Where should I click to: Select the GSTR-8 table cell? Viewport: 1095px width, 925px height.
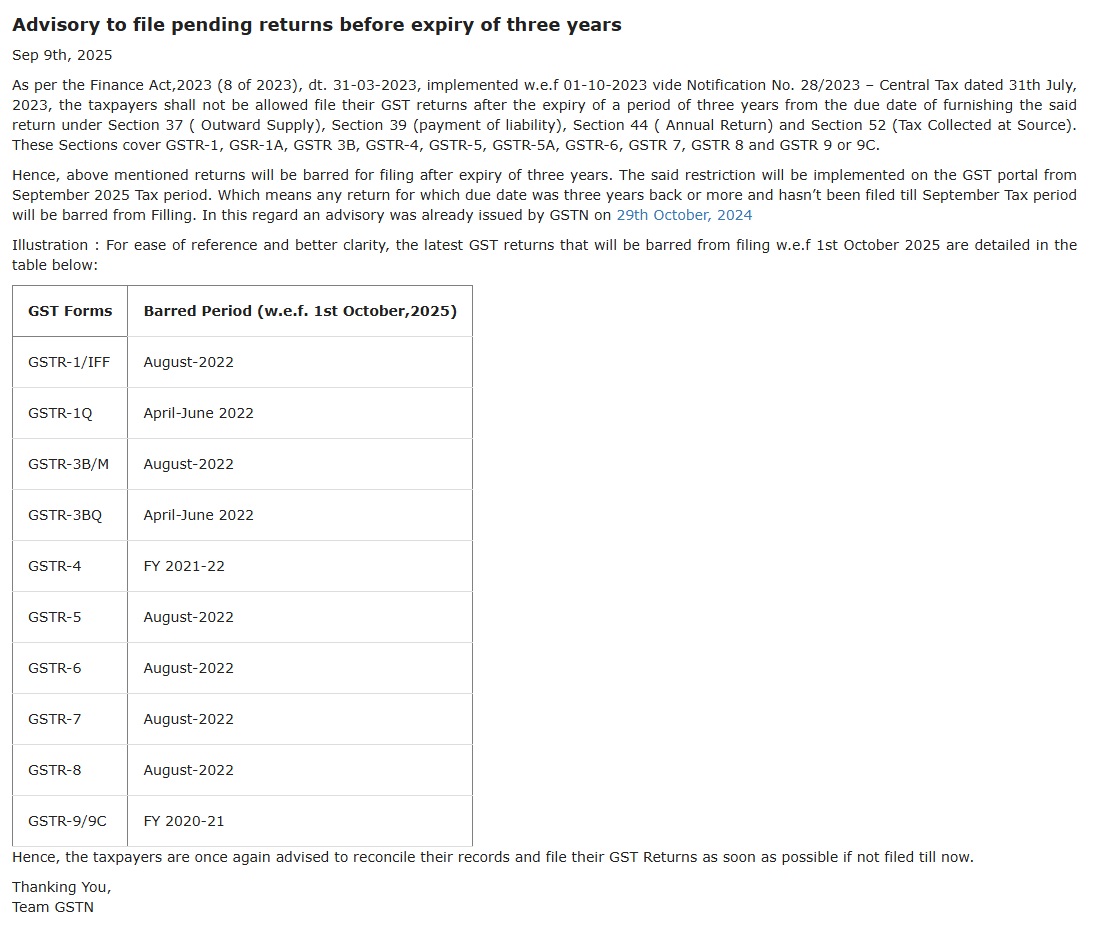pyautogui.click(x=55, y=770)
